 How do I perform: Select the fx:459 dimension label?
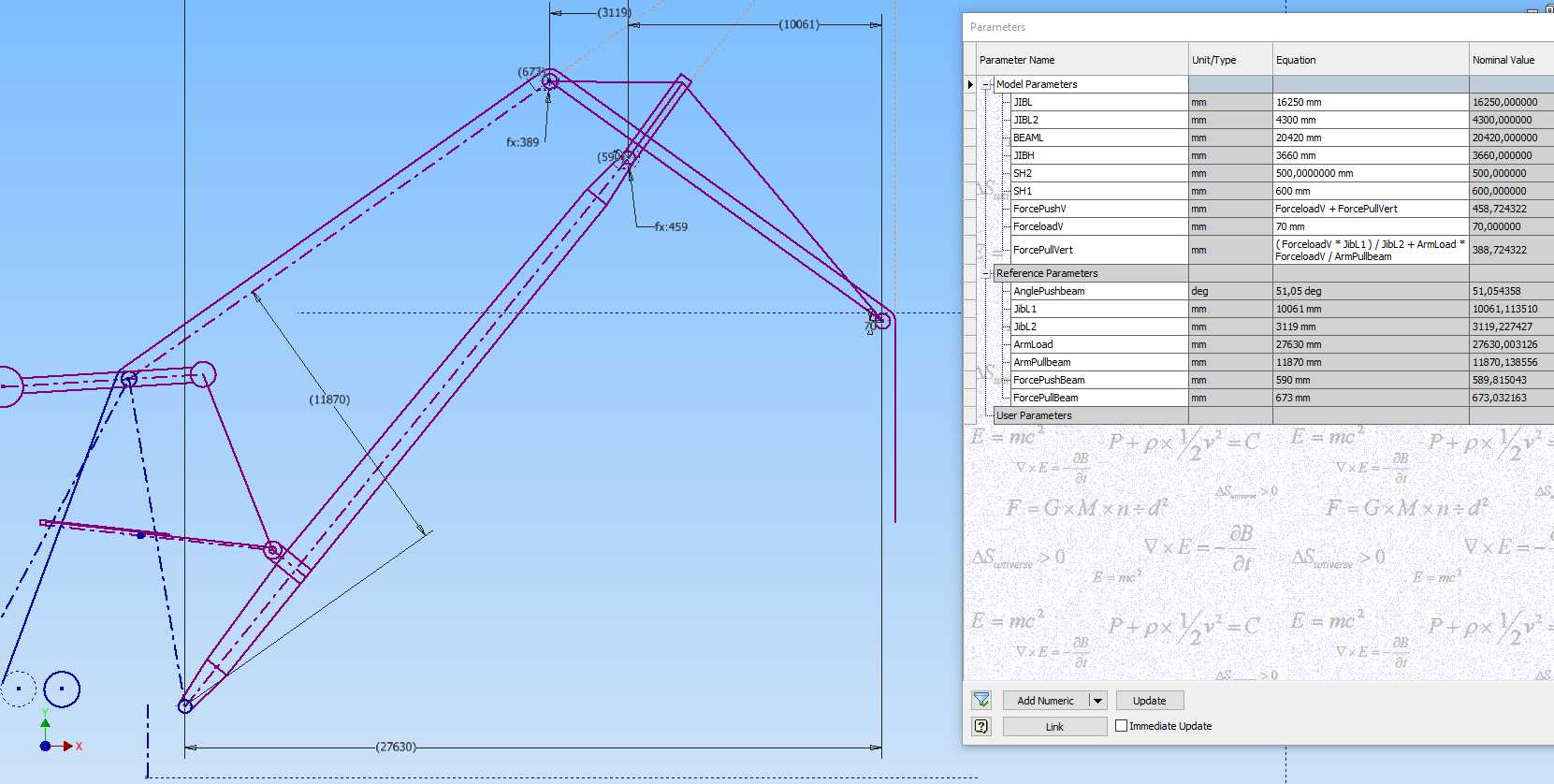pos(671,226)
